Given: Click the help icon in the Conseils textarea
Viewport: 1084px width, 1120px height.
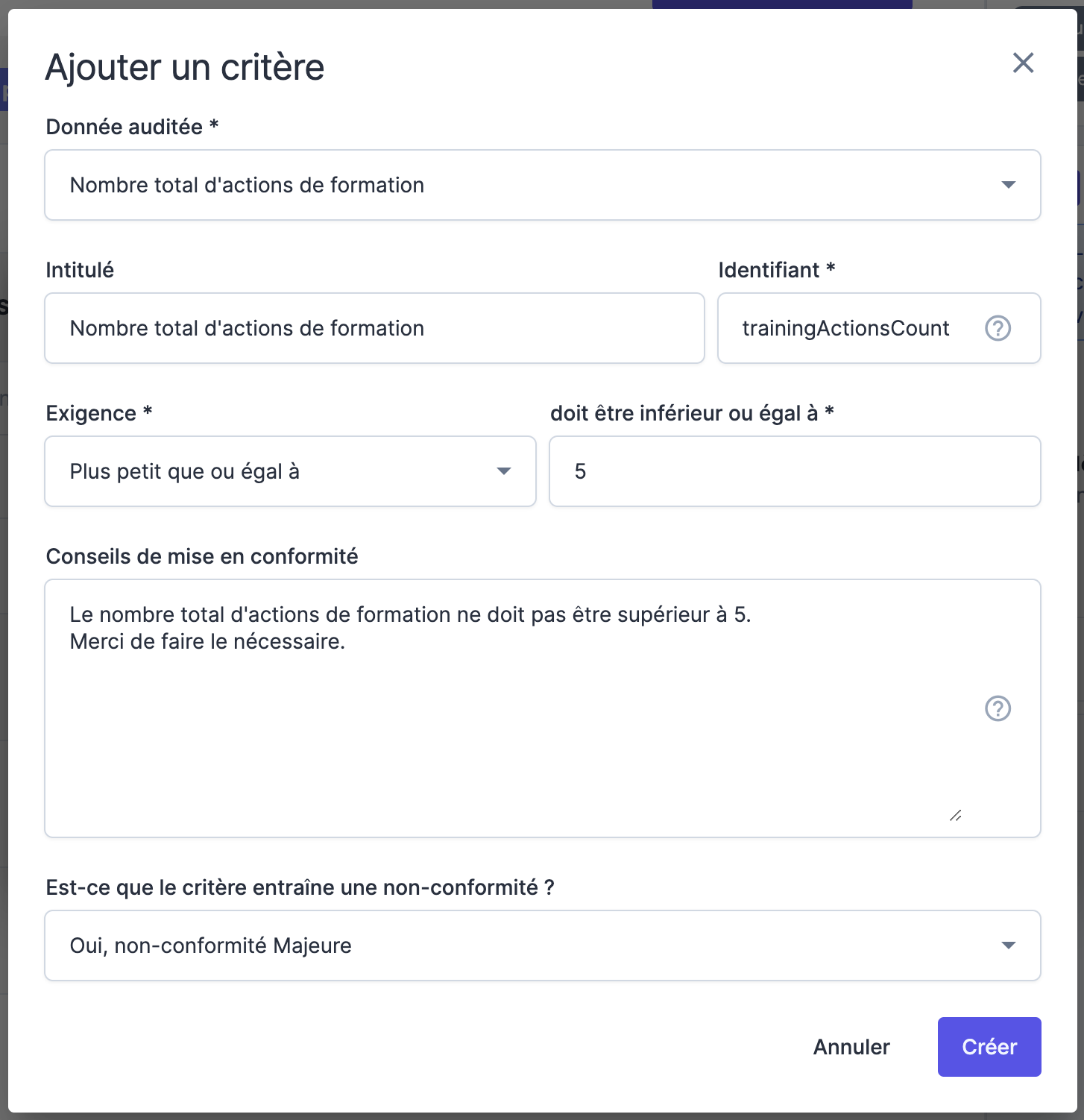Looking at the screenshot, I should (x=998, y=708).
